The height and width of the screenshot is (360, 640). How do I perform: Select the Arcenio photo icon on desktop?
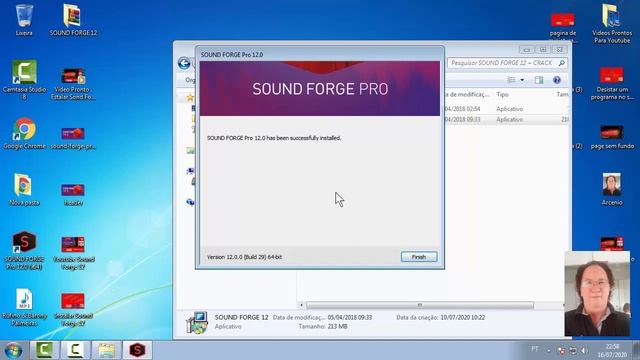611,189
